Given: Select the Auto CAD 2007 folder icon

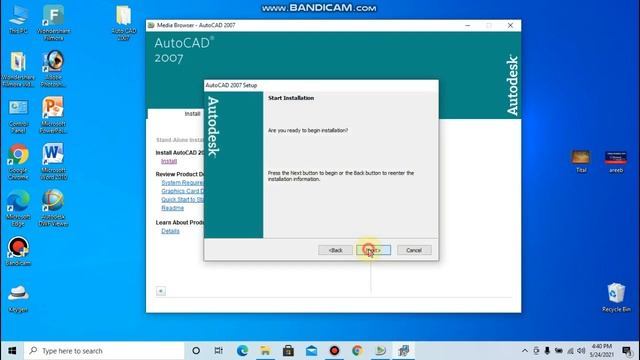Looking at the screenshot, I should 124,22.
